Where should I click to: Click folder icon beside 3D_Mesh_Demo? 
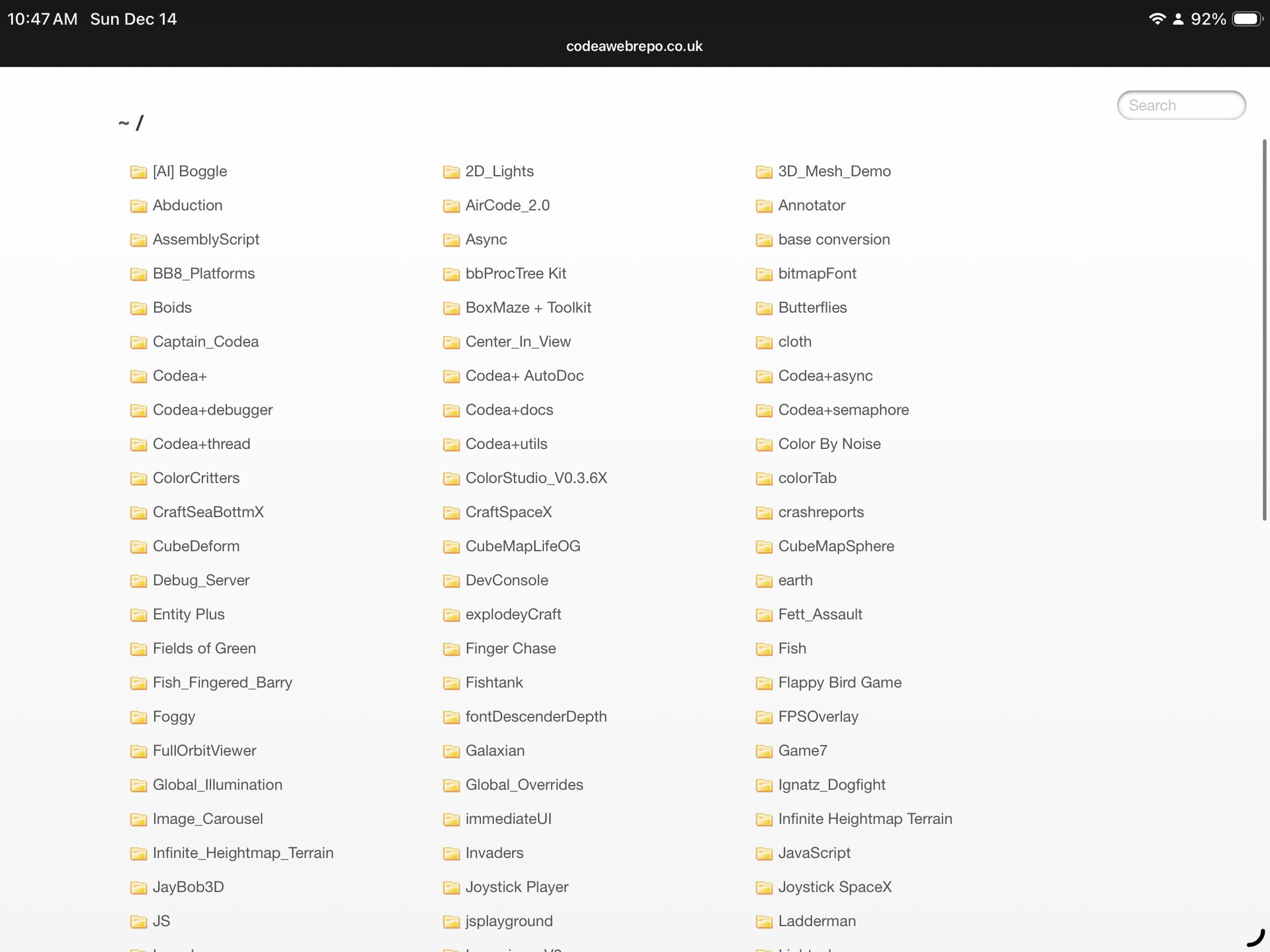point(764,172)
